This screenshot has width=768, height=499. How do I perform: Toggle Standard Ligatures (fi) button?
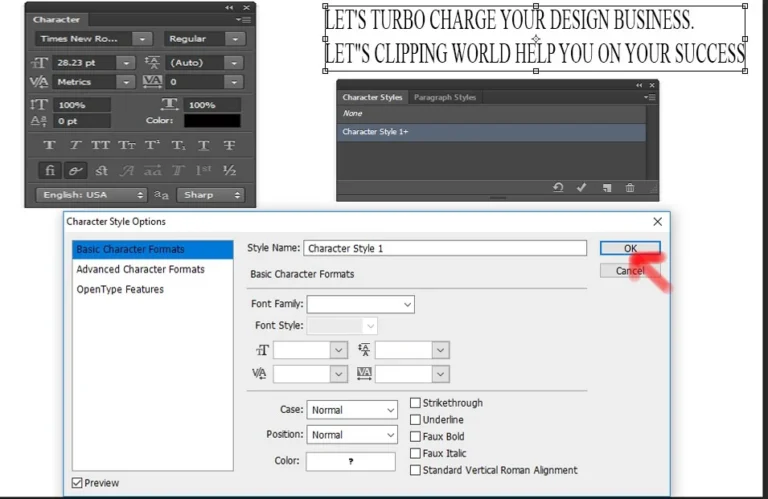50,170
